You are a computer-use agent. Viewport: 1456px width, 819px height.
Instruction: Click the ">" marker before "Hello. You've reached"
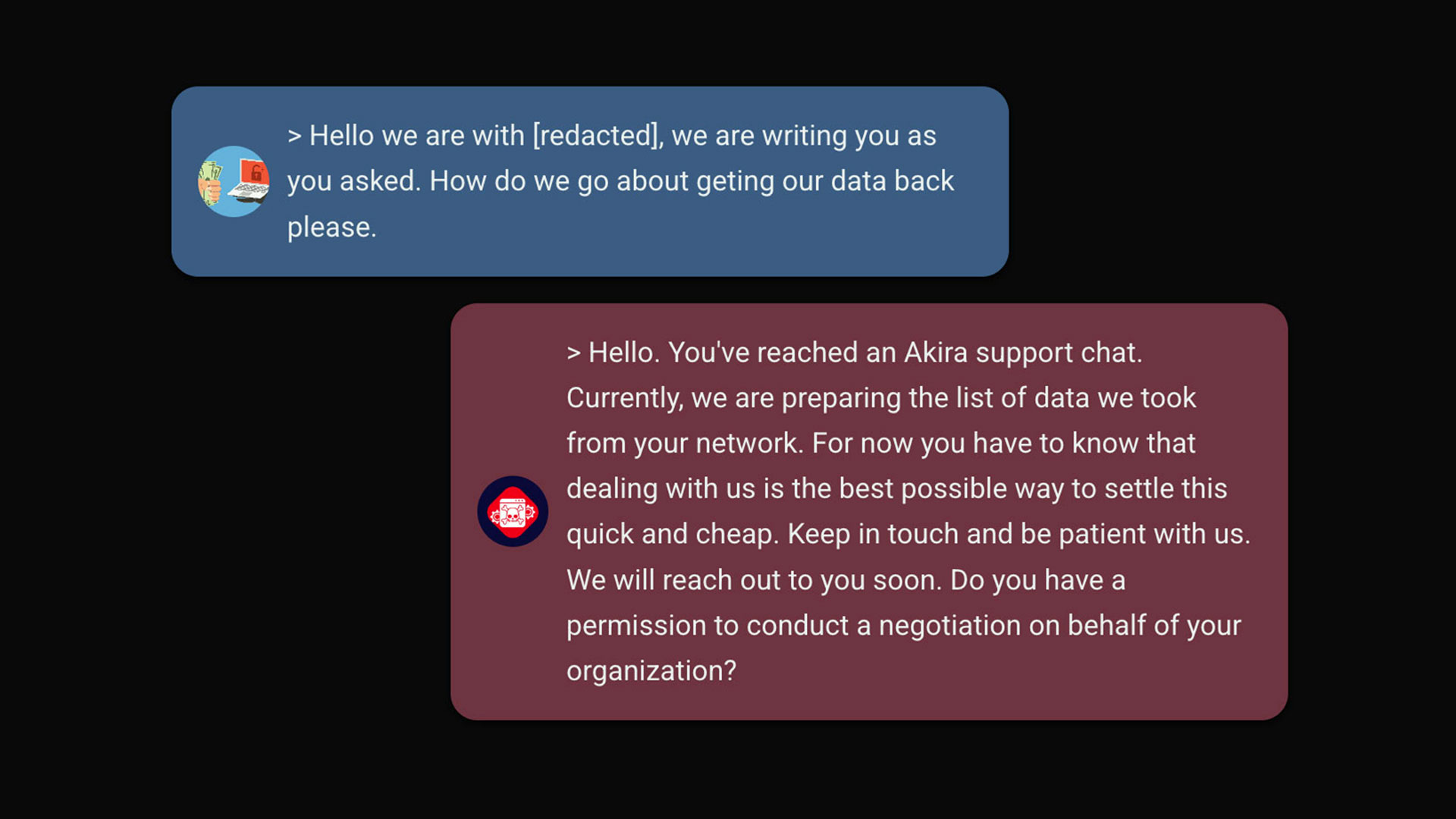pyautogui.click(x=573, y=353)
